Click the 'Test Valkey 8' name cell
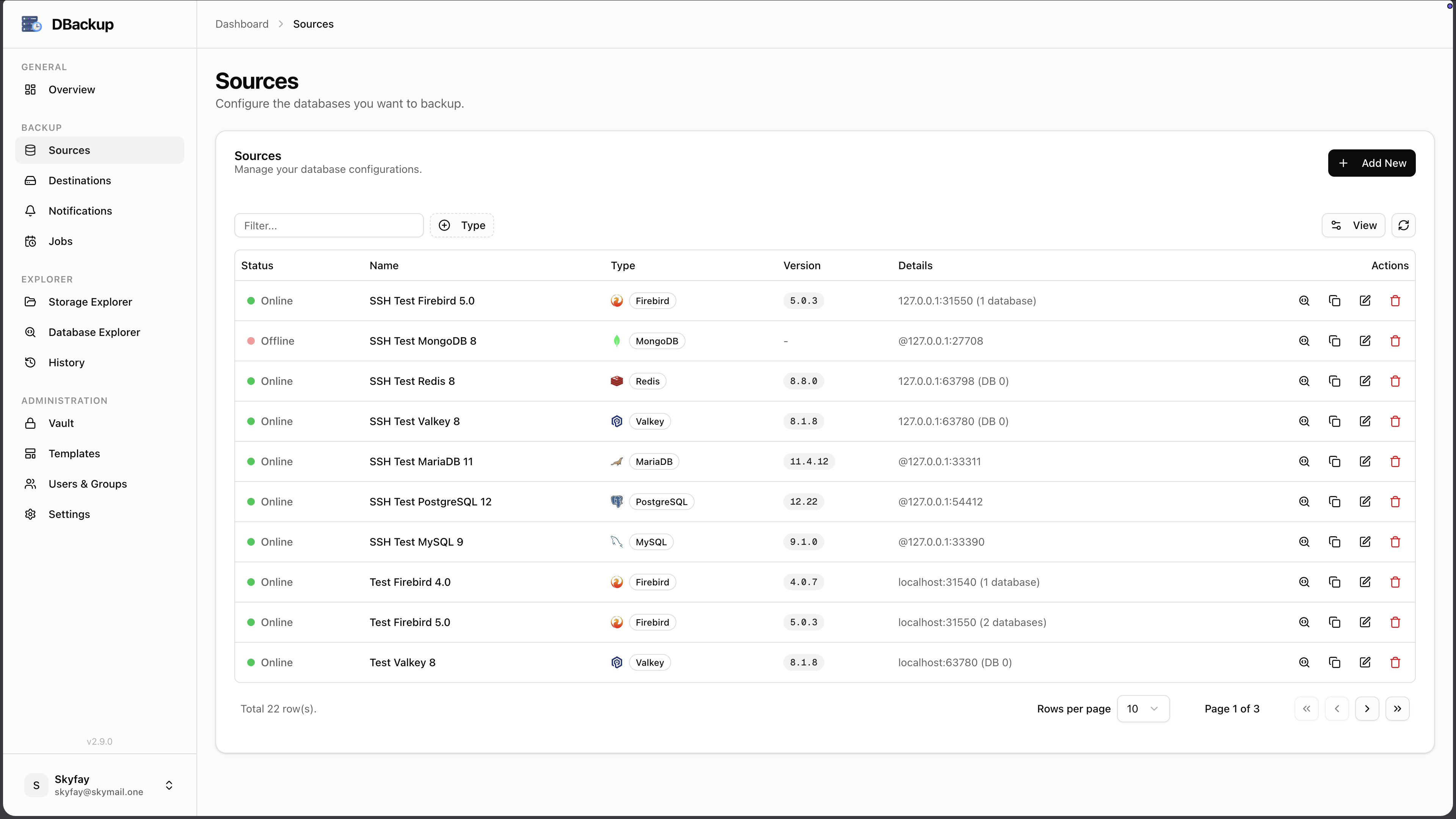The height and width of the screenshot is (819, 1456). (402, 662)
